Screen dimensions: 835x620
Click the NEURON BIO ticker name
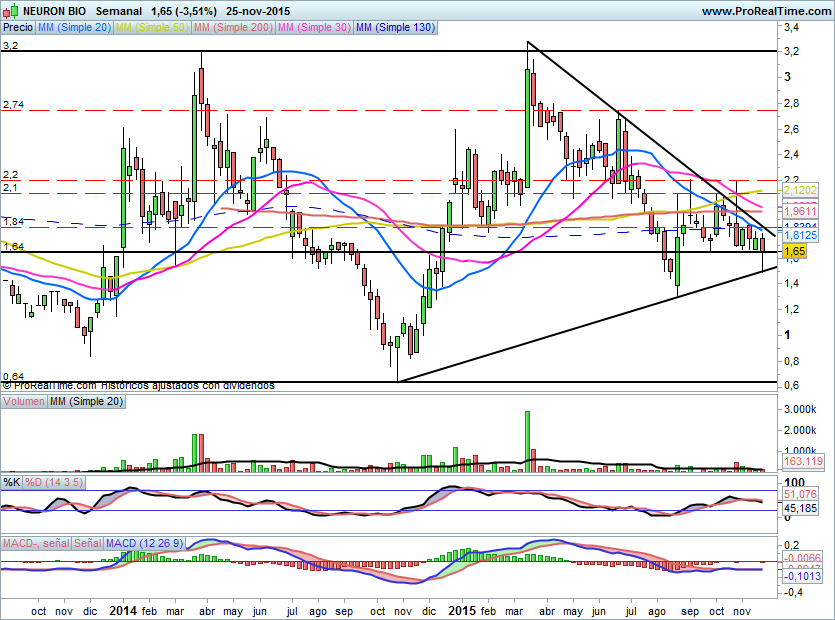click(x=54, y=11)
